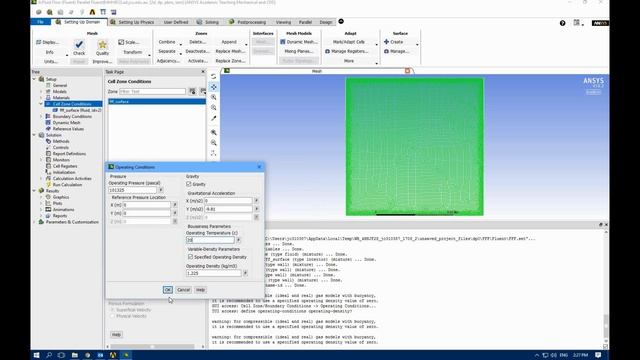Open notification center in system tray

(x=598, y=355)
